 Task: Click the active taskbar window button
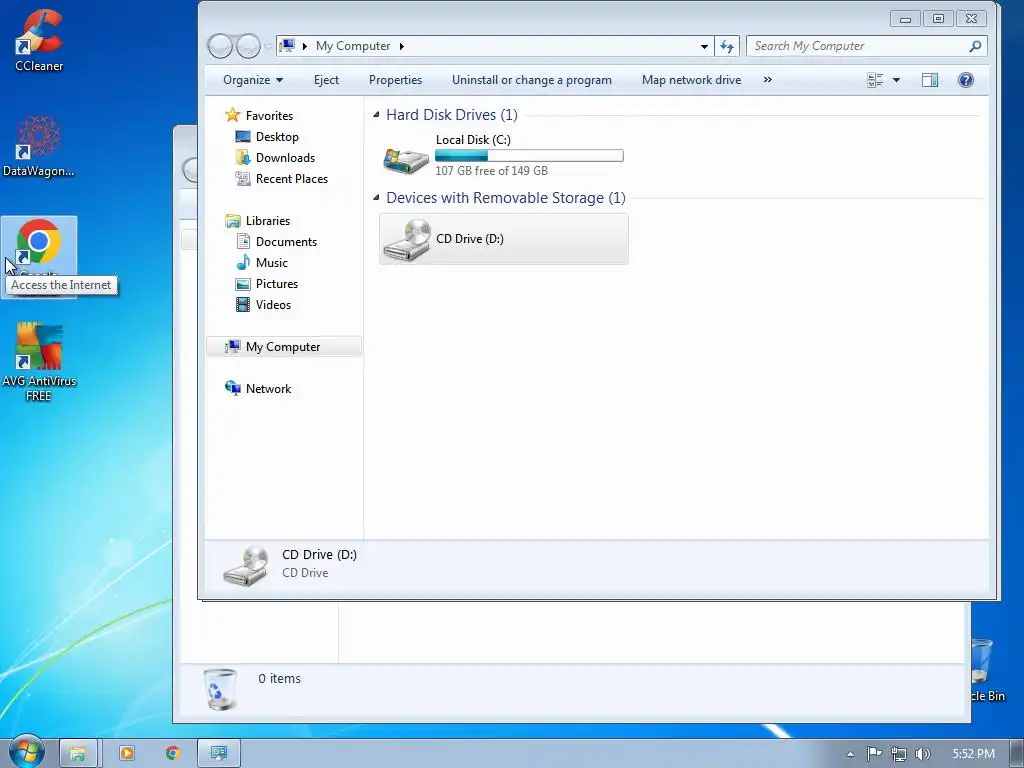tap(219, 753)
